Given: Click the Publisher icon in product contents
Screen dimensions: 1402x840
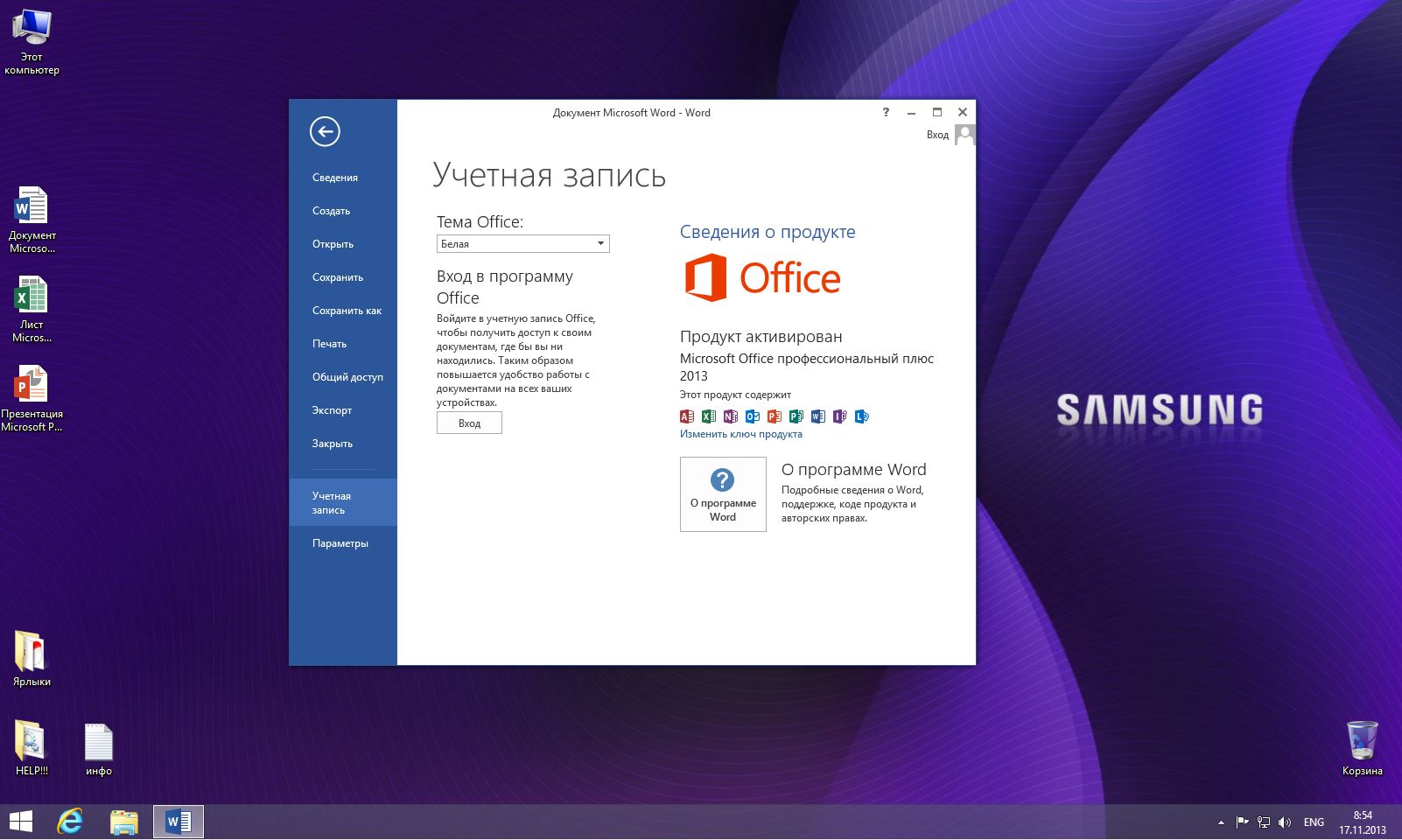Looking at the screenshot, I should [796, 416].
